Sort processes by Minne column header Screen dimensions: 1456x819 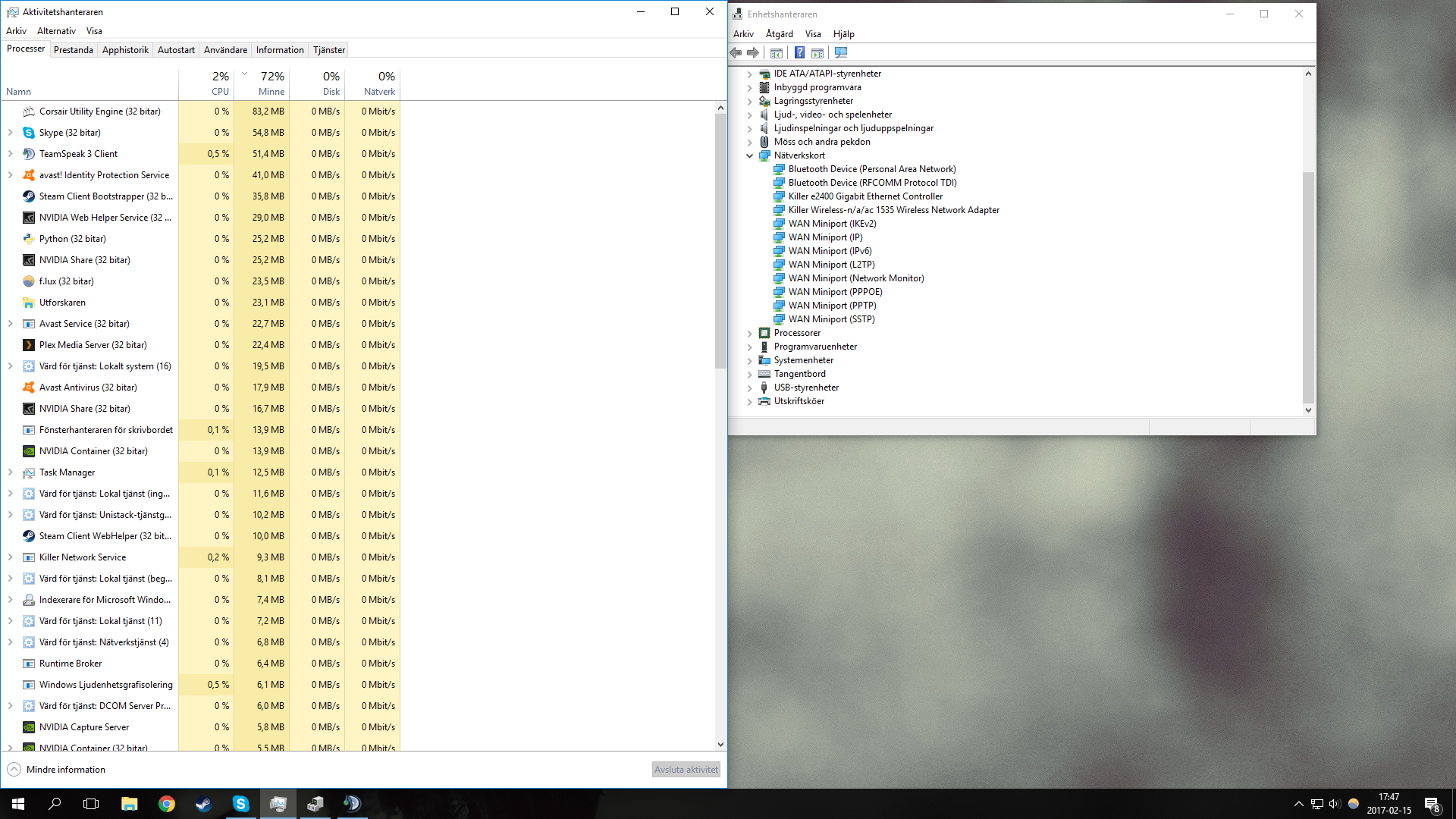tap(262, 83)
